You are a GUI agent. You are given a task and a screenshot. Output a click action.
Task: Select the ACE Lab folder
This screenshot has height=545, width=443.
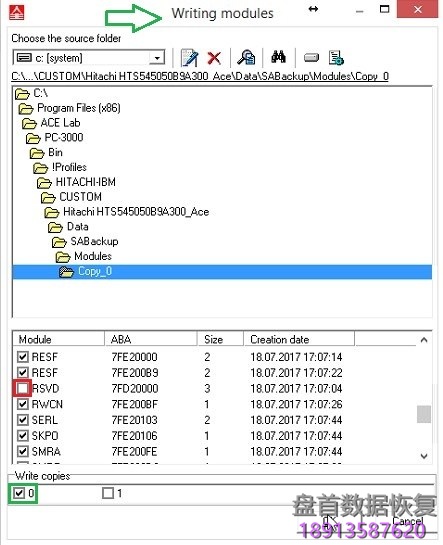click(x=51, y=123)
